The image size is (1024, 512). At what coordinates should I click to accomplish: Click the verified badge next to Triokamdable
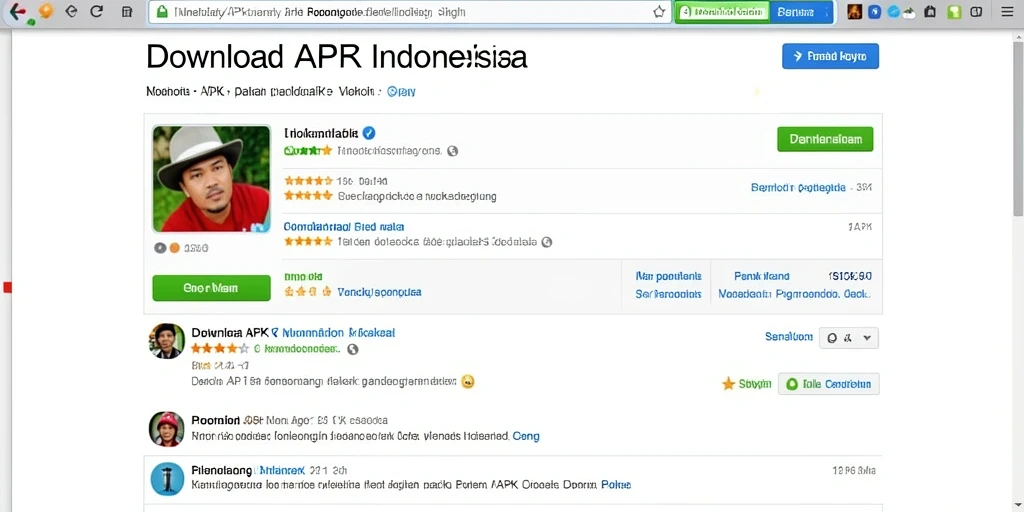point(368,133)
